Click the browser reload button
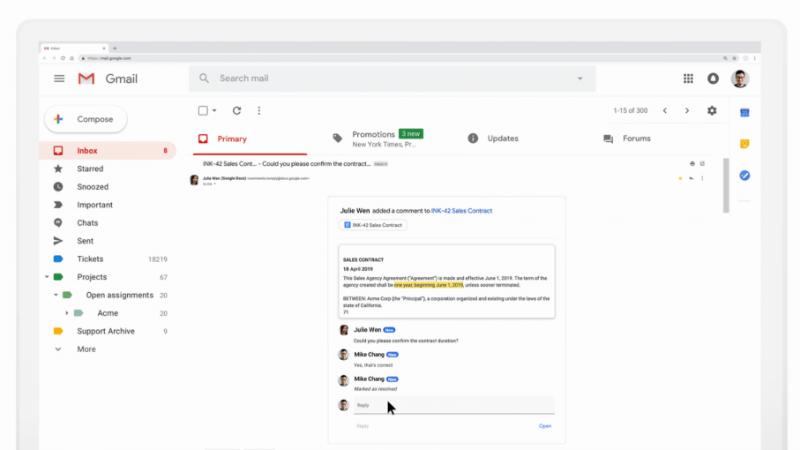The width and height of the screenshot is (800, 450). pyautogui.click(x=63, y=58)
